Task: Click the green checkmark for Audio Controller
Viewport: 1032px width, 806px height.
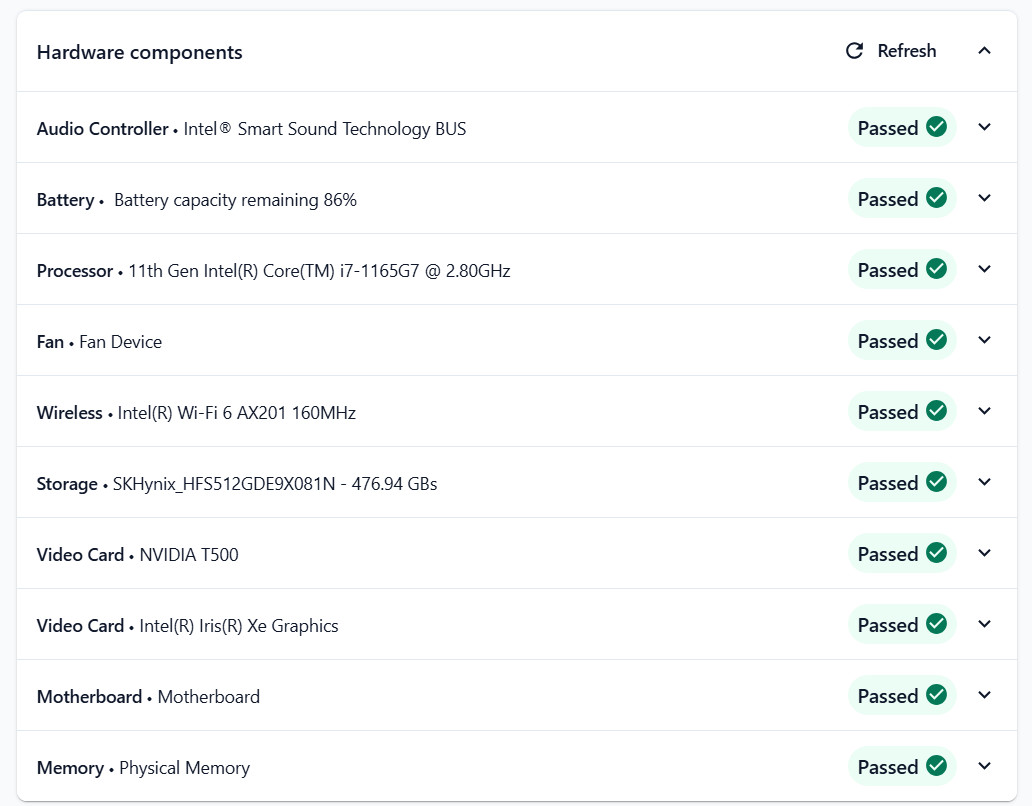Action: click(x=936, y=126)
